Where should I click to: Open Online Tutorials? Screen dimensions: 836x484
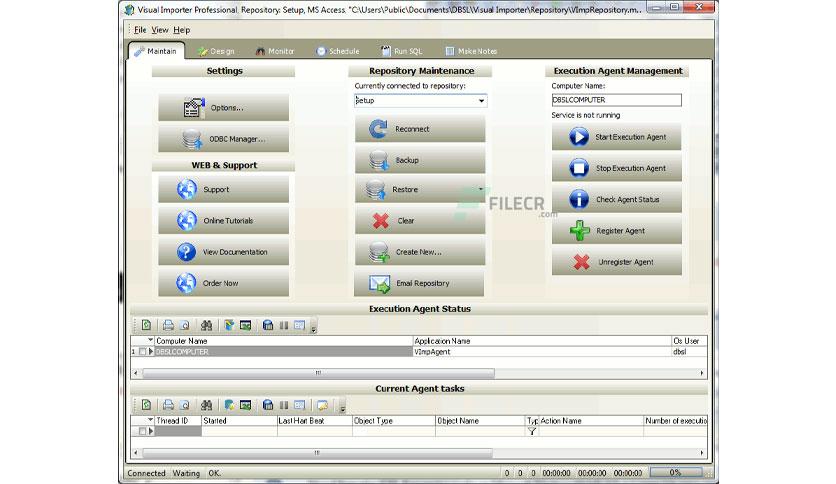coord(223,221)
